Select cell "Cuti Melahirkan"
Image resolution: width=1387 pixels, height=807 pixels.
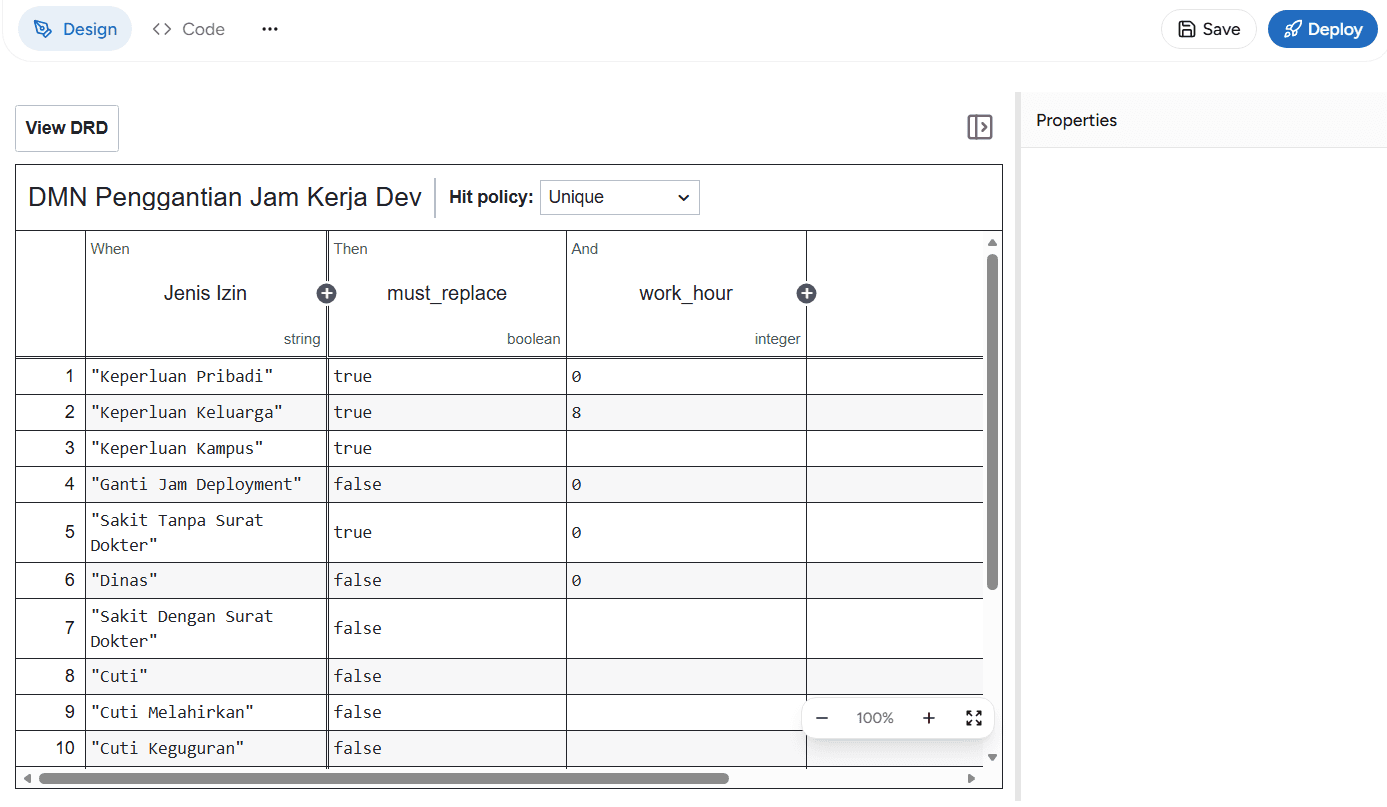(206, 713)
